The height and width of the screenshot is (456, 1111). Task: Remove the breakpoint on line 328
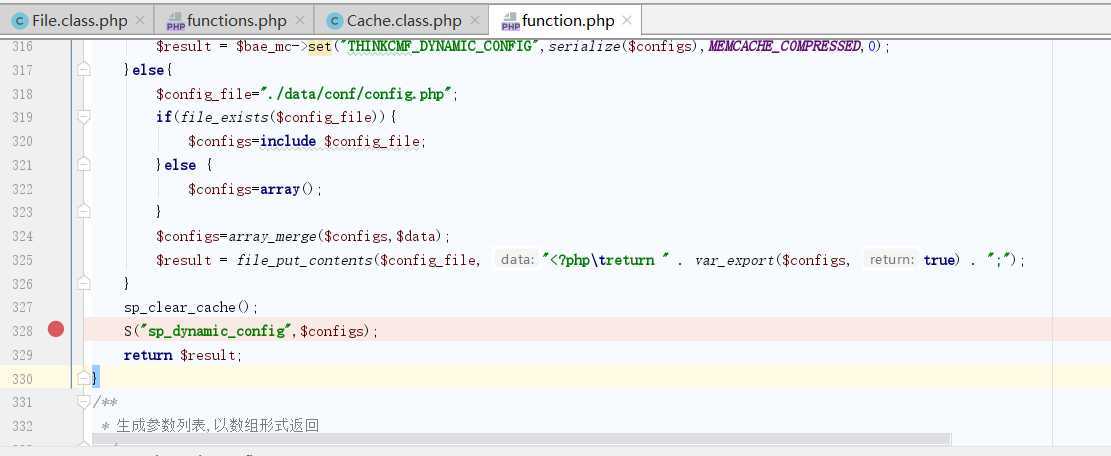[x=56, y=329]
